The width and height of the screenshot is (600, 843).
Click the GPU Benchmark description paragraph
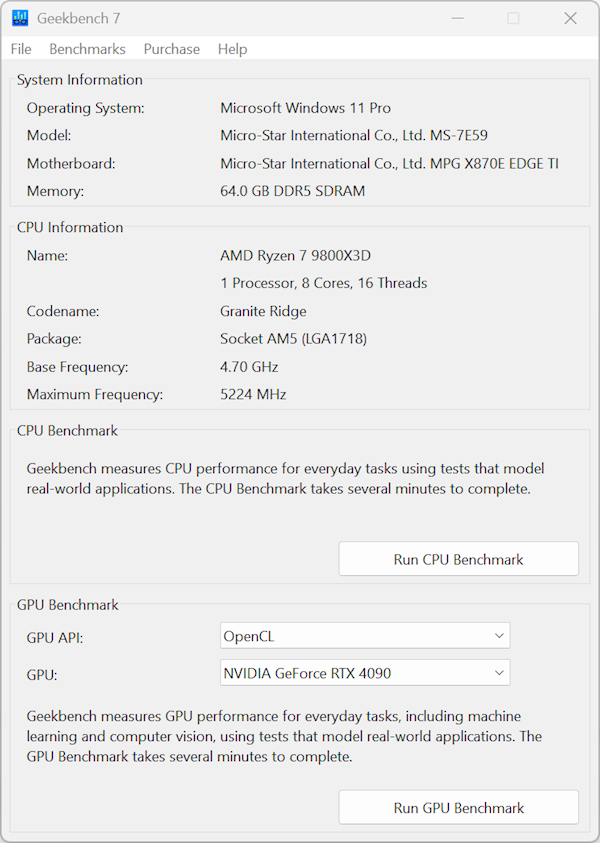tap(284, 736)
